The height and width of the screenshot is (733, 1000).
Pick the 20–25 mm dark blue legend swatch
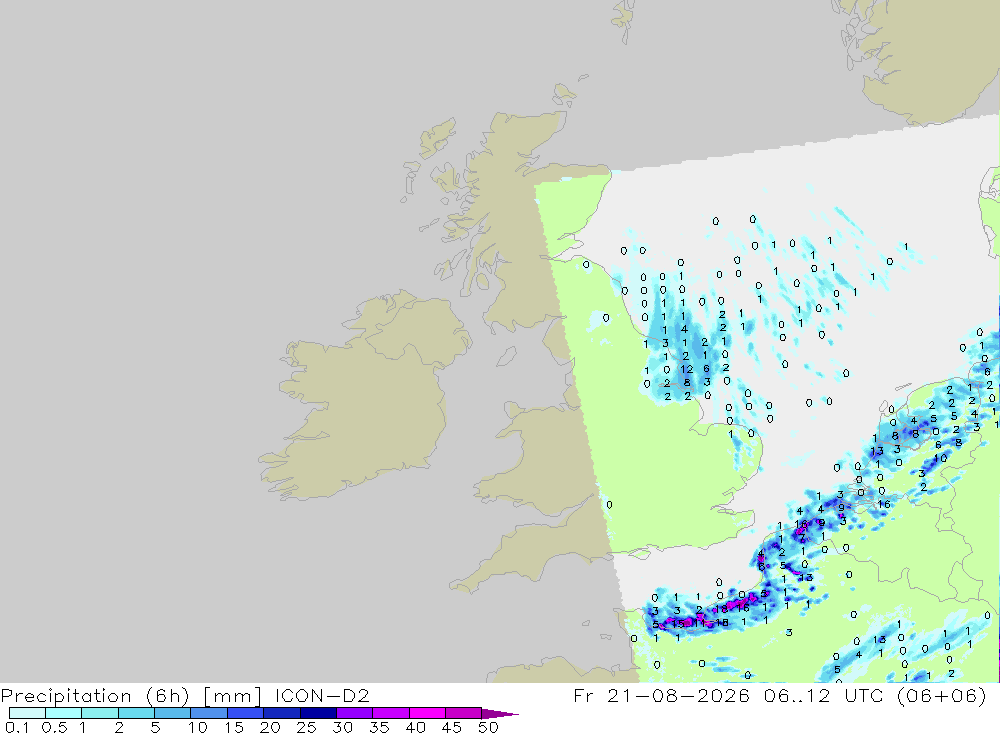[281, 713]
